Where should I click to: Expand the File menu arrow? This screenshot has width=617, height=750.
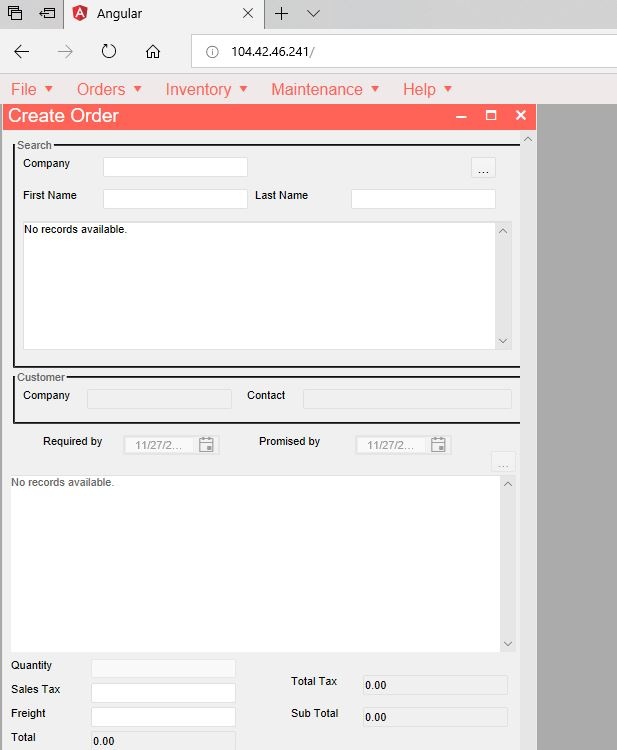click(x=48, y=89)
